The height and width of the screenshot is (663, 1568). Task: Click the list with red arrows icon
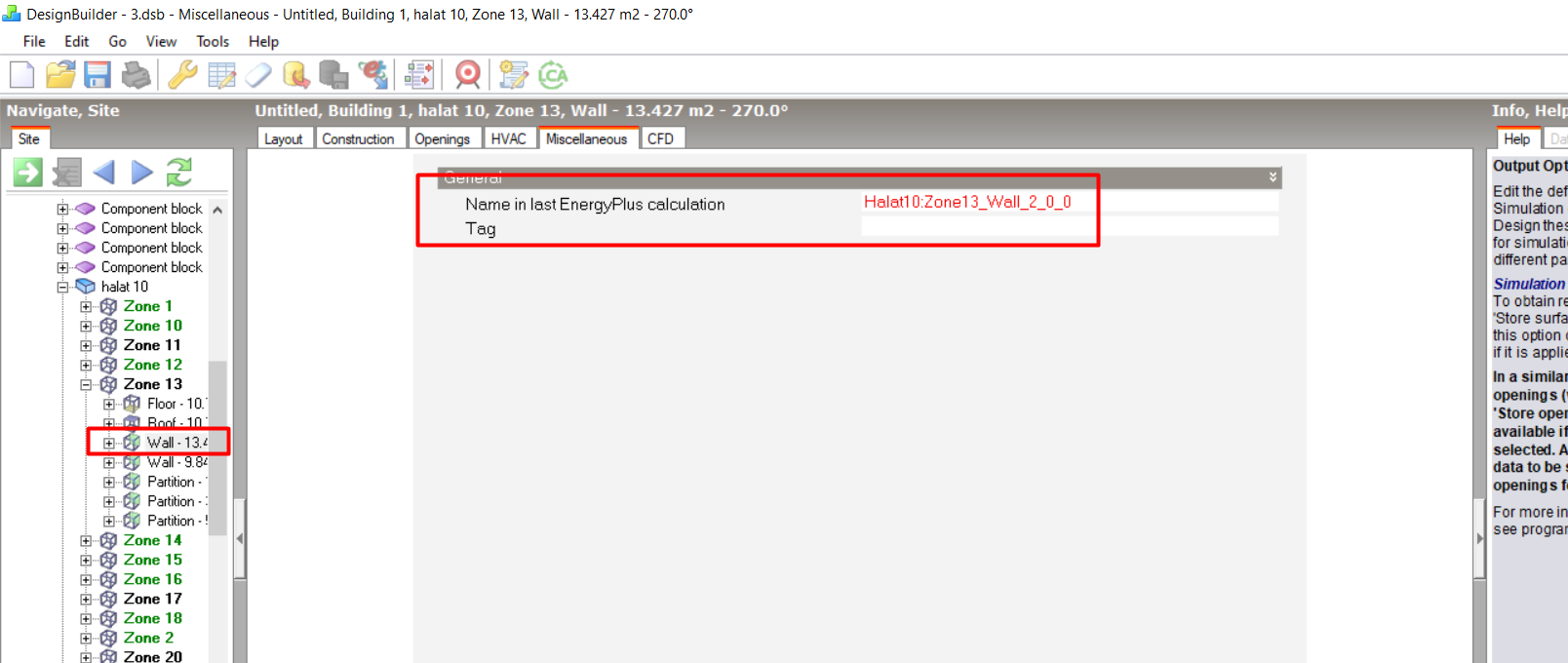[419, 75]
